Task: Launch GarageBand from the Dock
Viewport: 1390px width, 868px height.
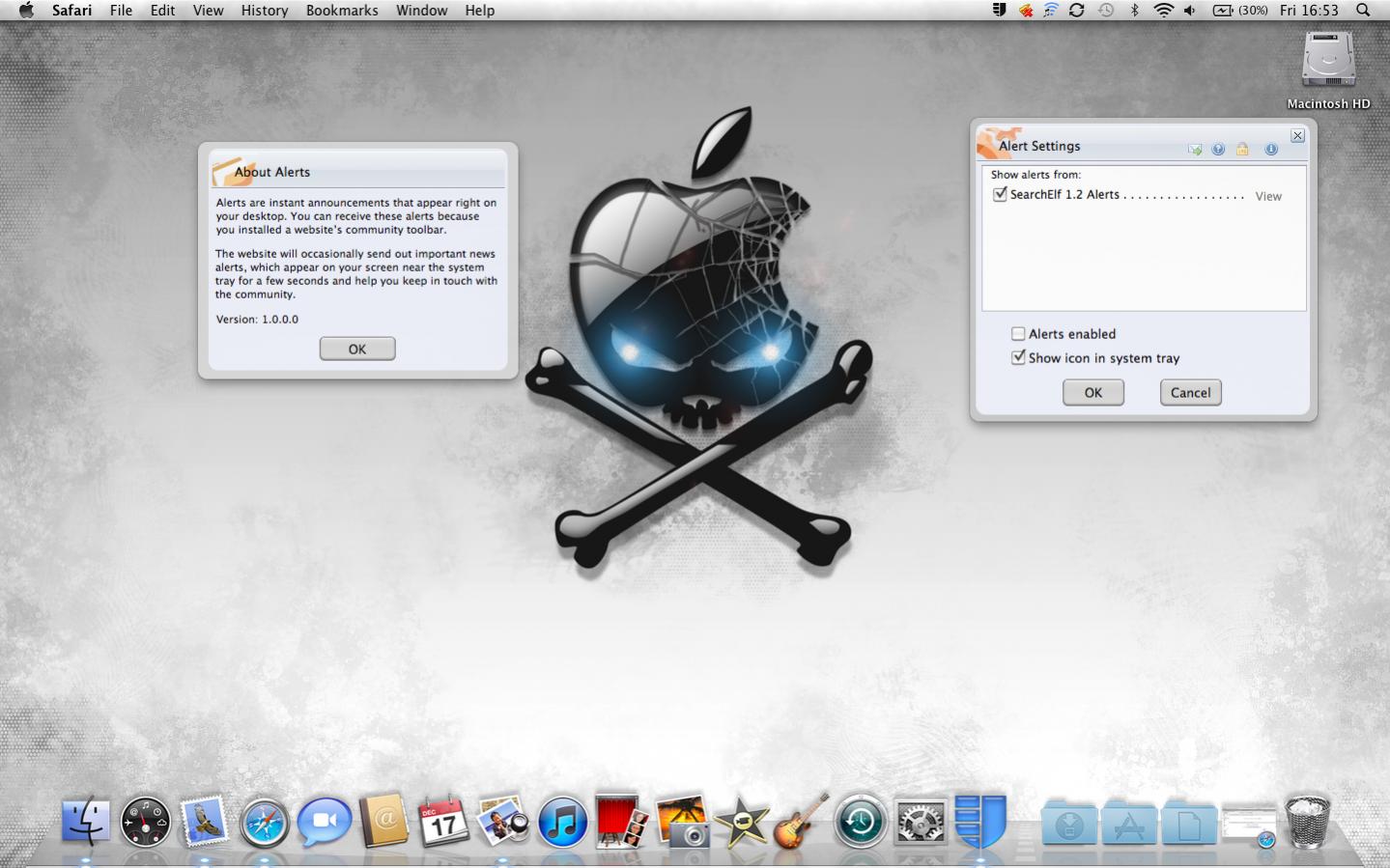Action: coord(802,822)
